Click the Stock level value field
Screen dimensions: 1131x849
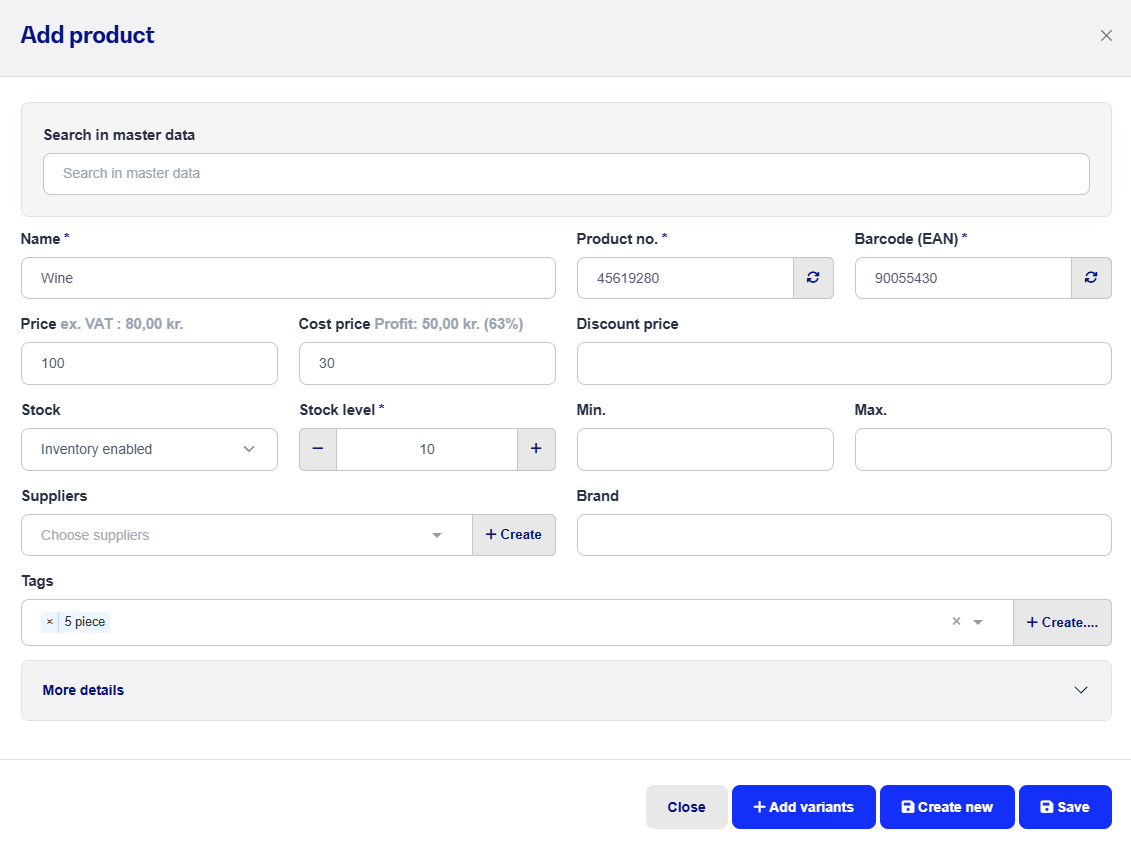[x=427, y=449]
